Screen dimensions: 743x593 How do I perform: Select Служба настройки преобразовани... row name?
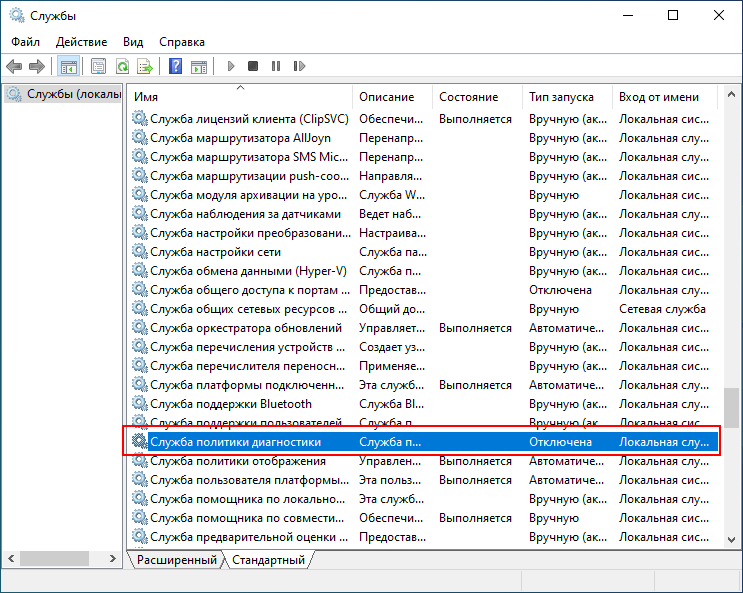click(250, 233)
